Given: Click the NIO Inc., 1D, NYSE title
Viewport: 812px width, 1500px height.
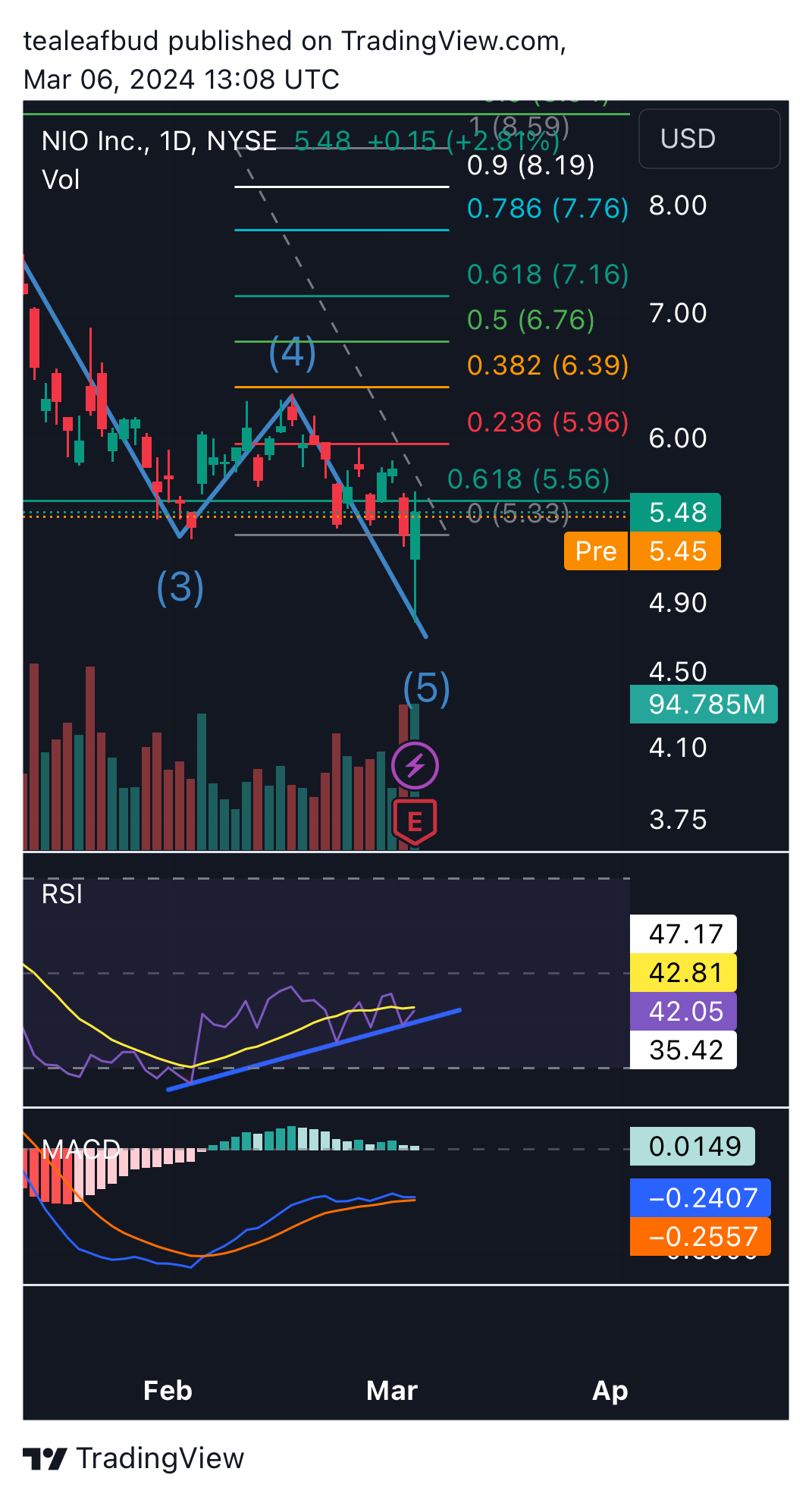Looking at the screenshot, I should point(159,141).
